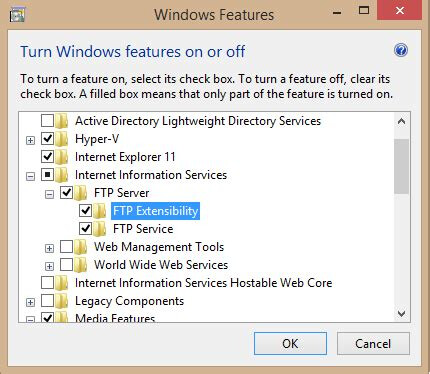Maximize the Windows Features dialog
The image size is (430, 374).
click(x=364, y=10)
